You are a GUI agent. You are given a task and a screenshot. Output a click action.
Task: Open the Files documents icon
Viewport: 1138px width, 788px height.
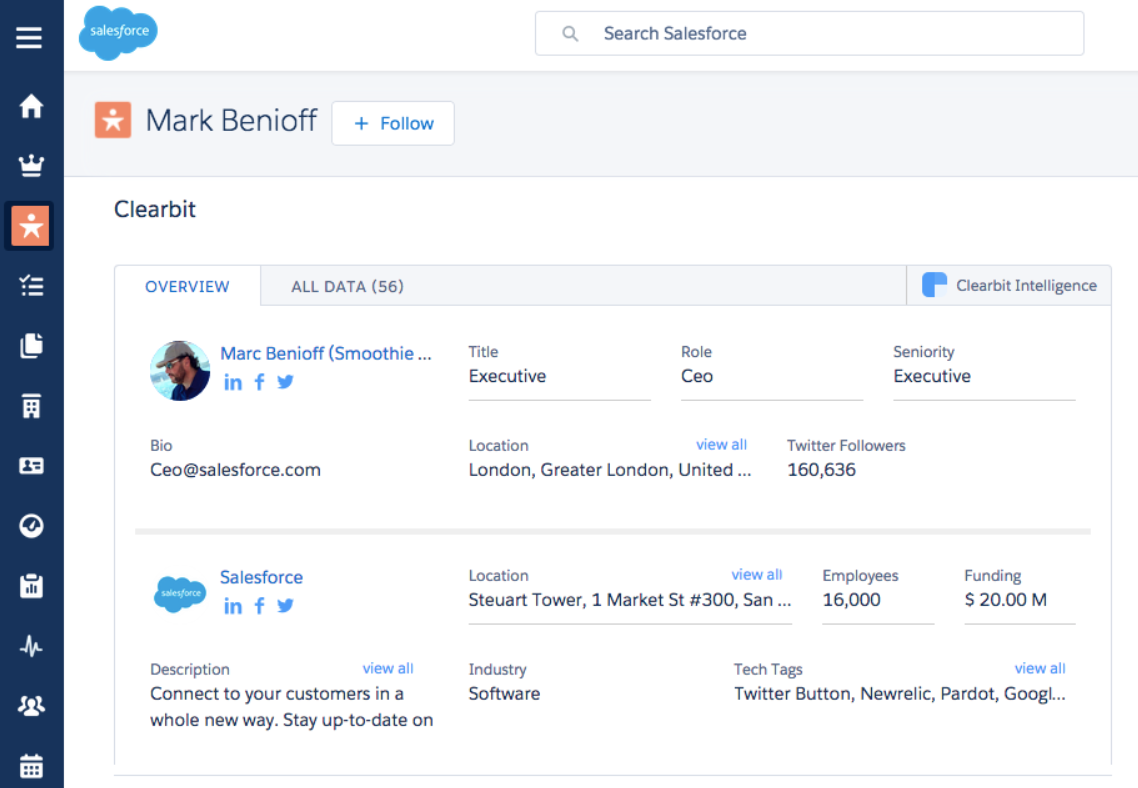pos(30,345)
